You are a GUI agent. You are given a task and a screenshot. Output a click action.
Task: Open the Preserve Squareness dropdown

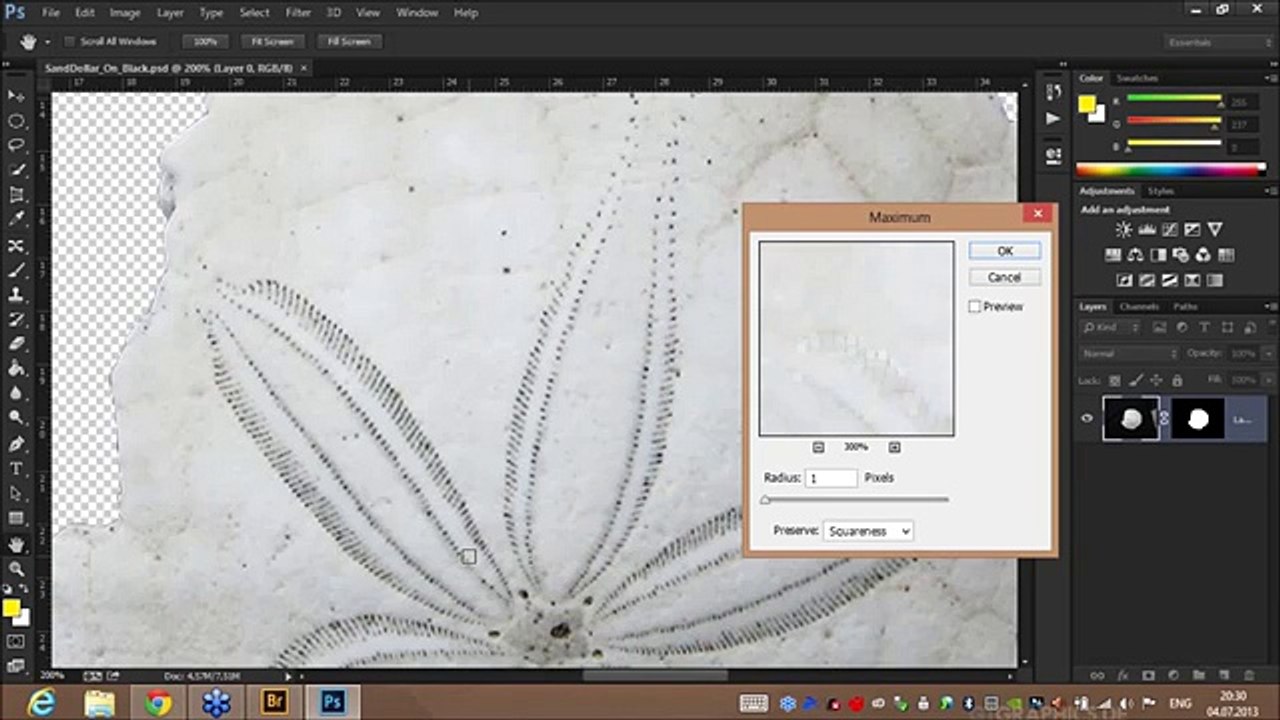click(x=867, y=531)
